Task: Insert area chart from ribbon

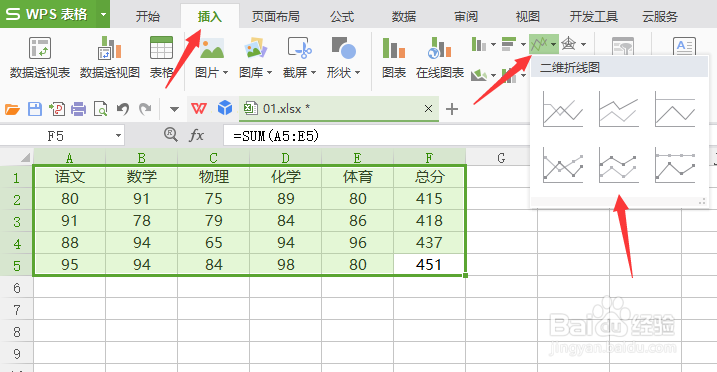Action: (479, 74)
